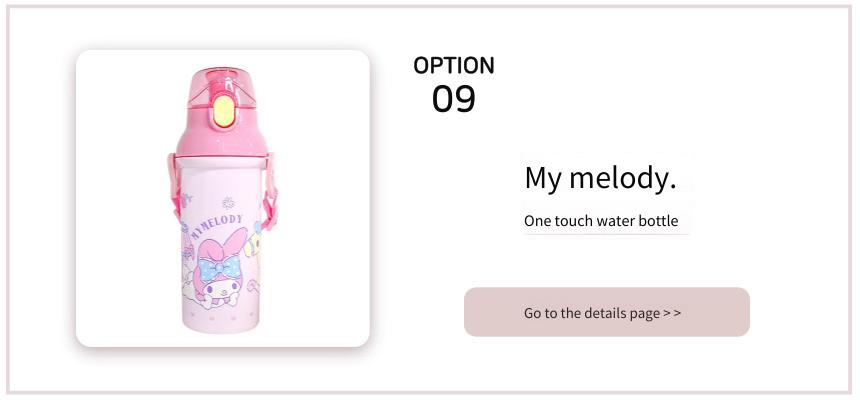This screenshot has width=860, height=400.
Task: Click the pink strap loop on bottle's left side
Action: [x=174, y=189]
